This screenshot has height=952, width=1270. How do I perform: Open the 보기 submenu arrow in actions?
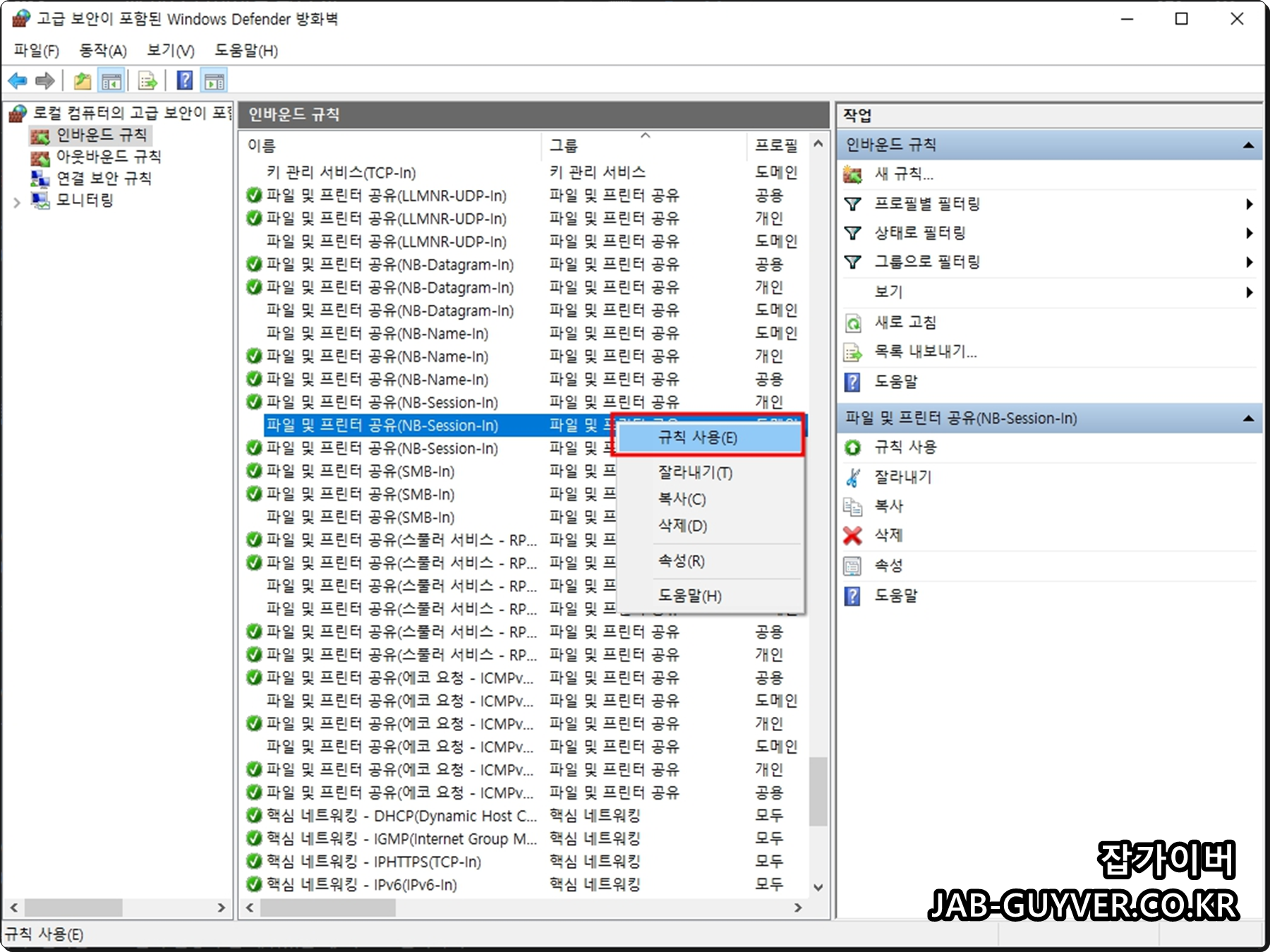click(x=1249, y=291)
